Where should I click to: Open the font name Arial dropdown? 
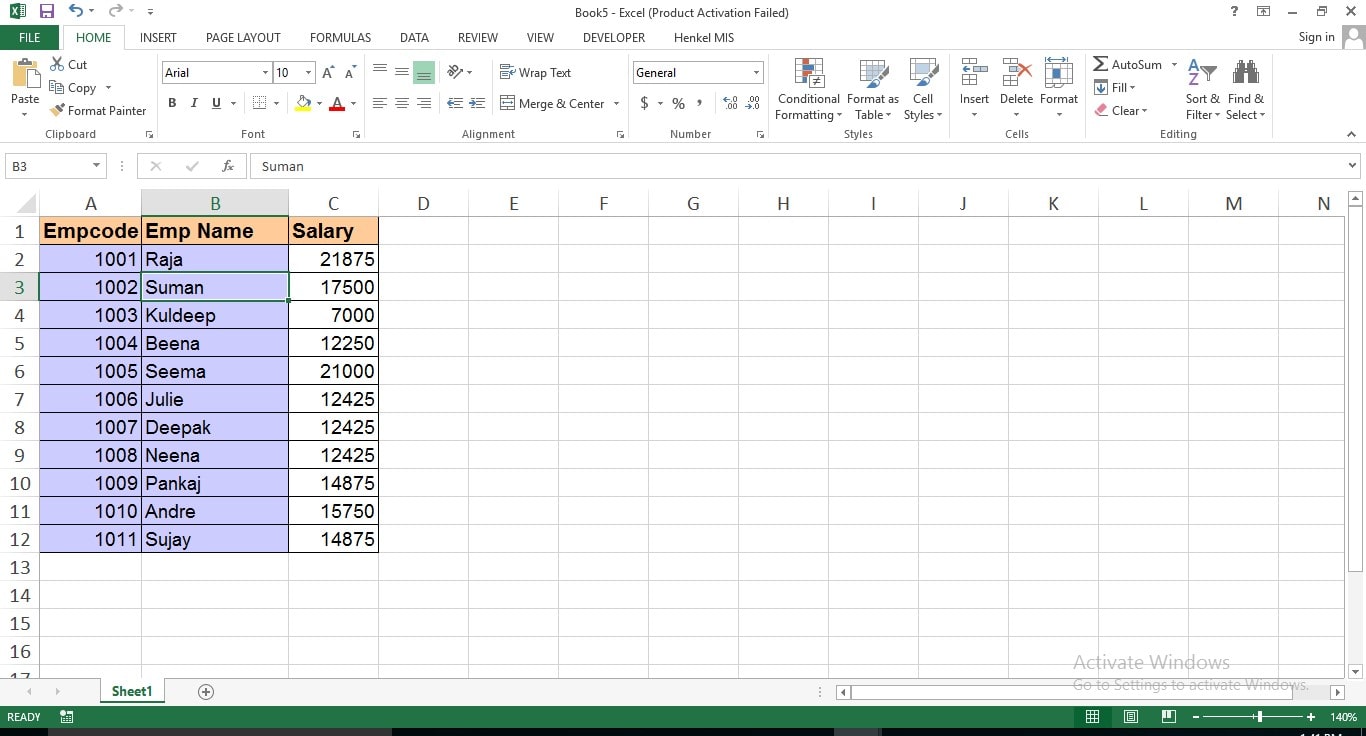point(265,73)
